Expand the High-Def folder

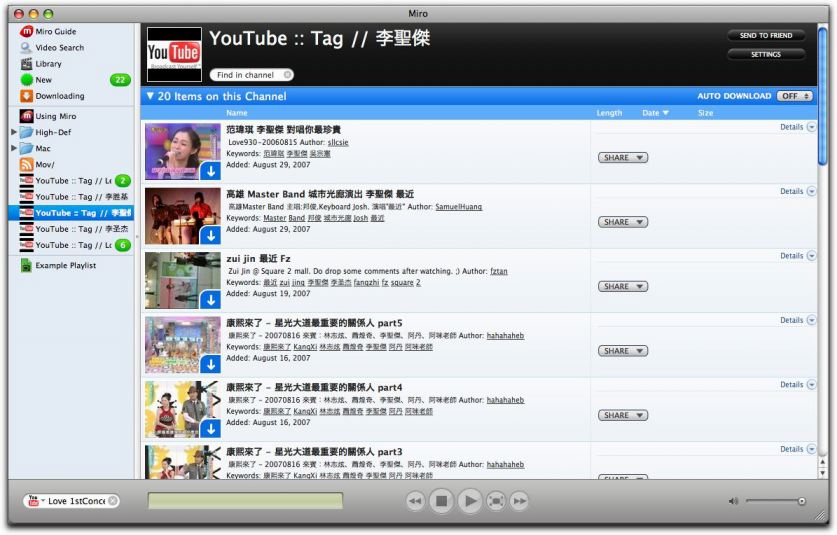(x=14, y=132)
